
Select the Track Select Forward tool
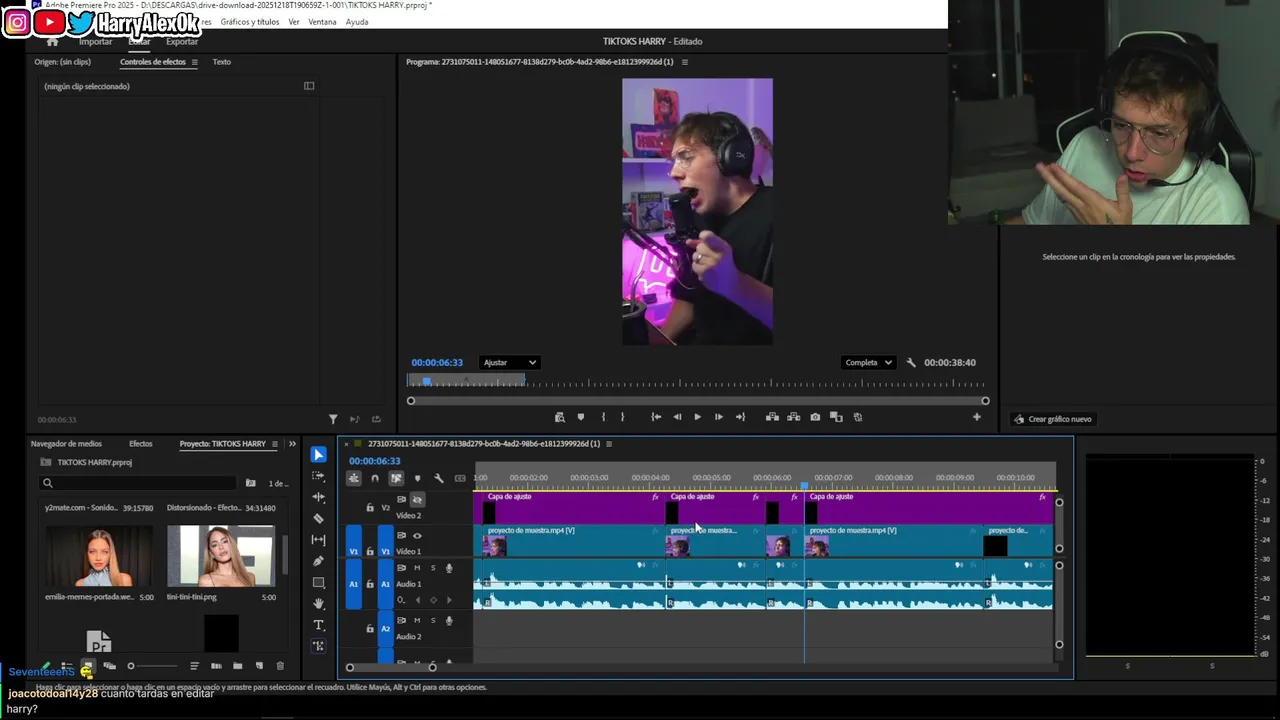pyautogui.click(x=318, y=476)
